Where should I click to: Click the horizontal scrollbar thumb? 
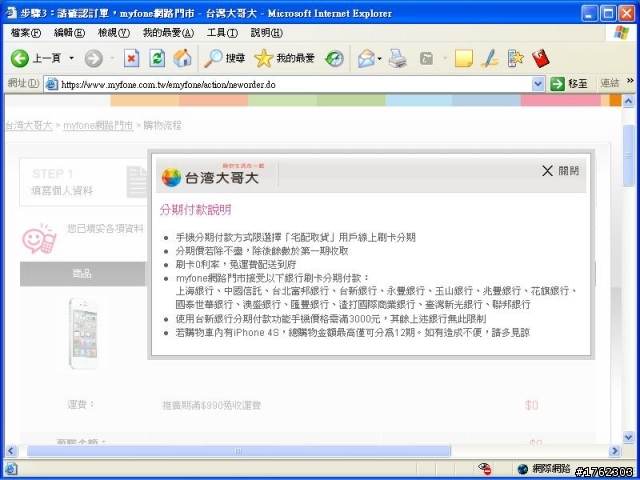239,451
